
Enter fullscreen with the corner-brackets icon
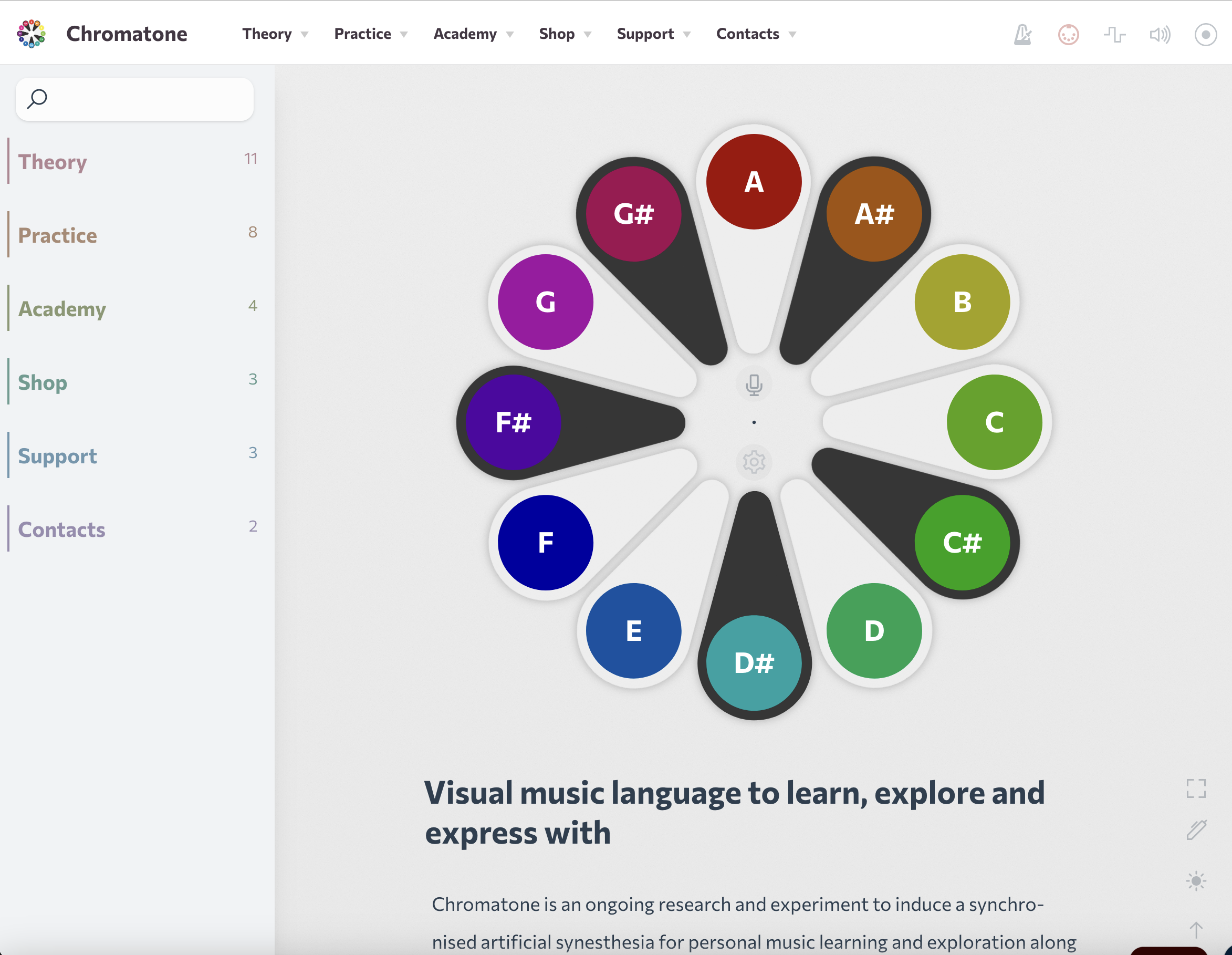pos(1196,788)
